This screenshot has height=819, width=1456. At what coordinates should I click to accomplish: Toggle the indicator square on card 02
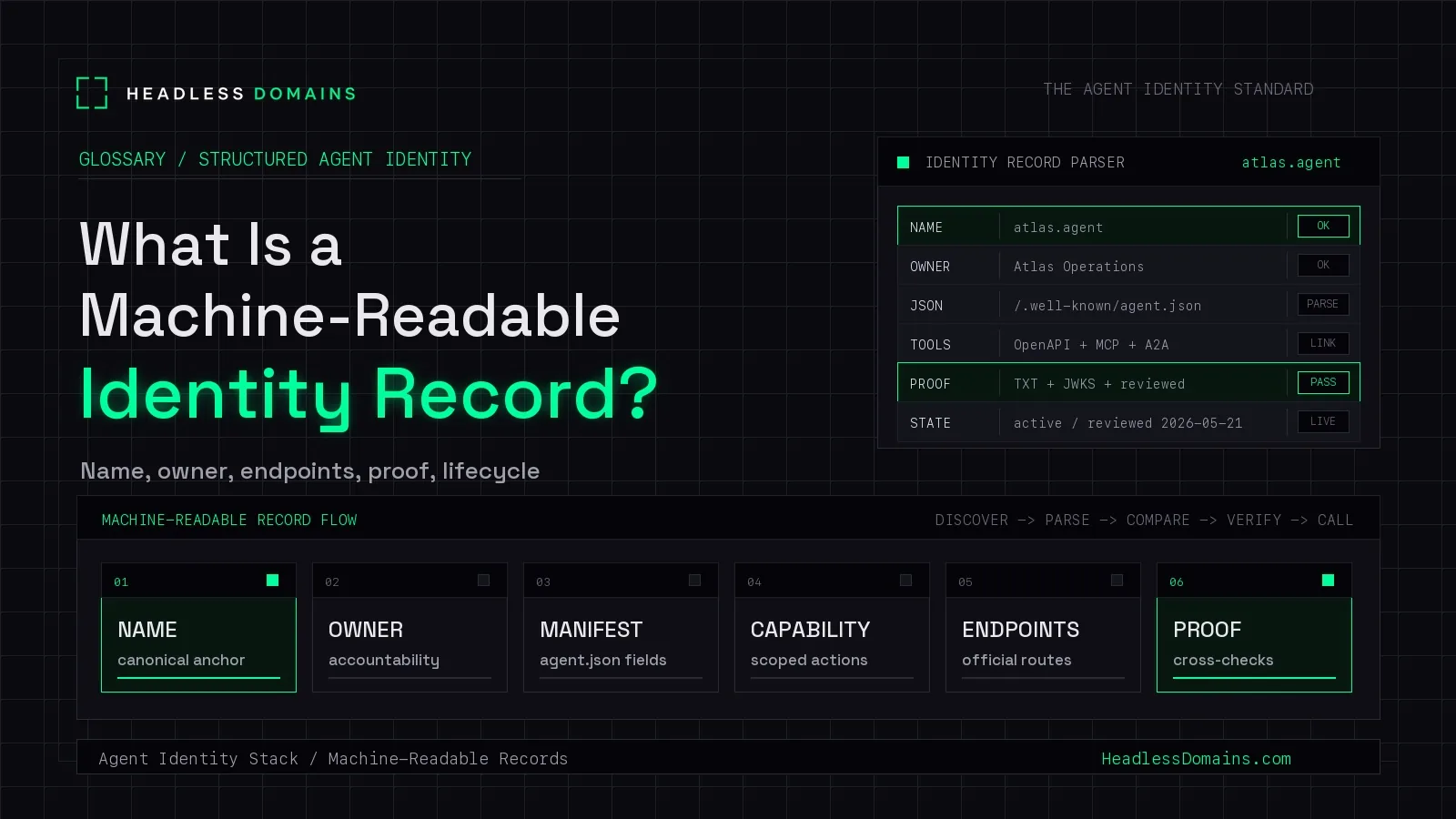(483, 580)
